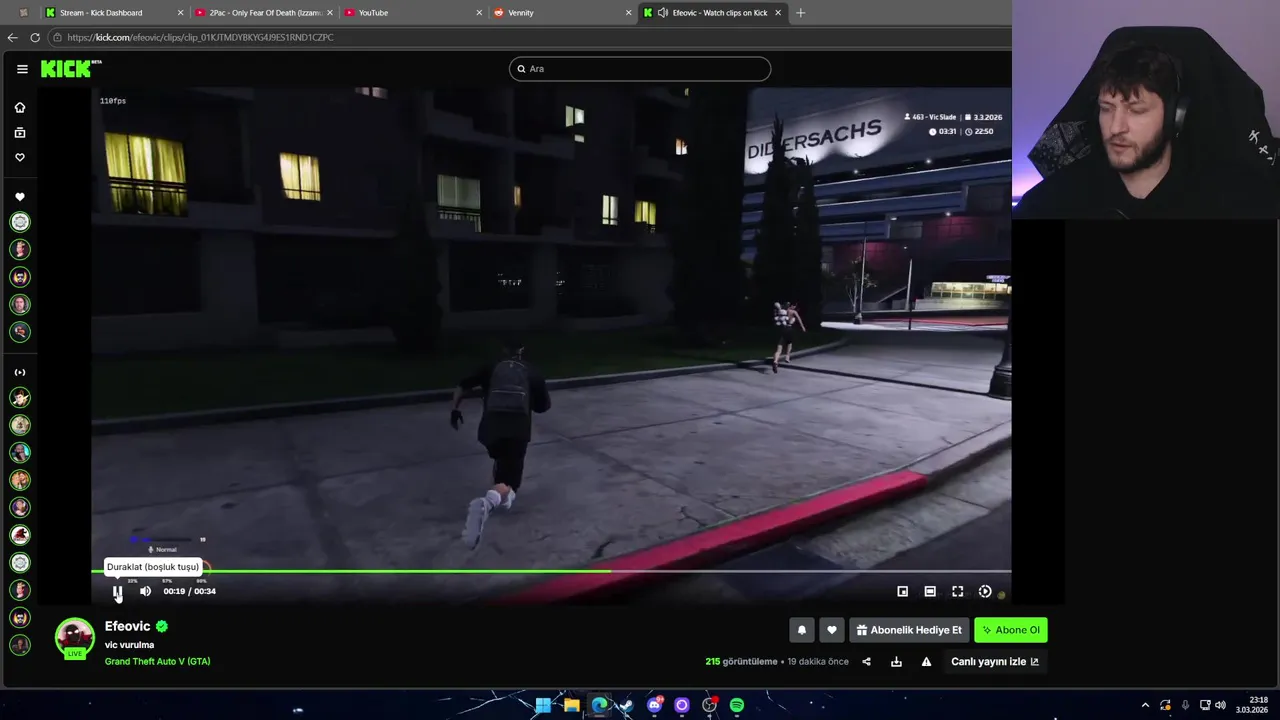
Task: Open Steam from the taskbar
Action: (x=626, y=705)
